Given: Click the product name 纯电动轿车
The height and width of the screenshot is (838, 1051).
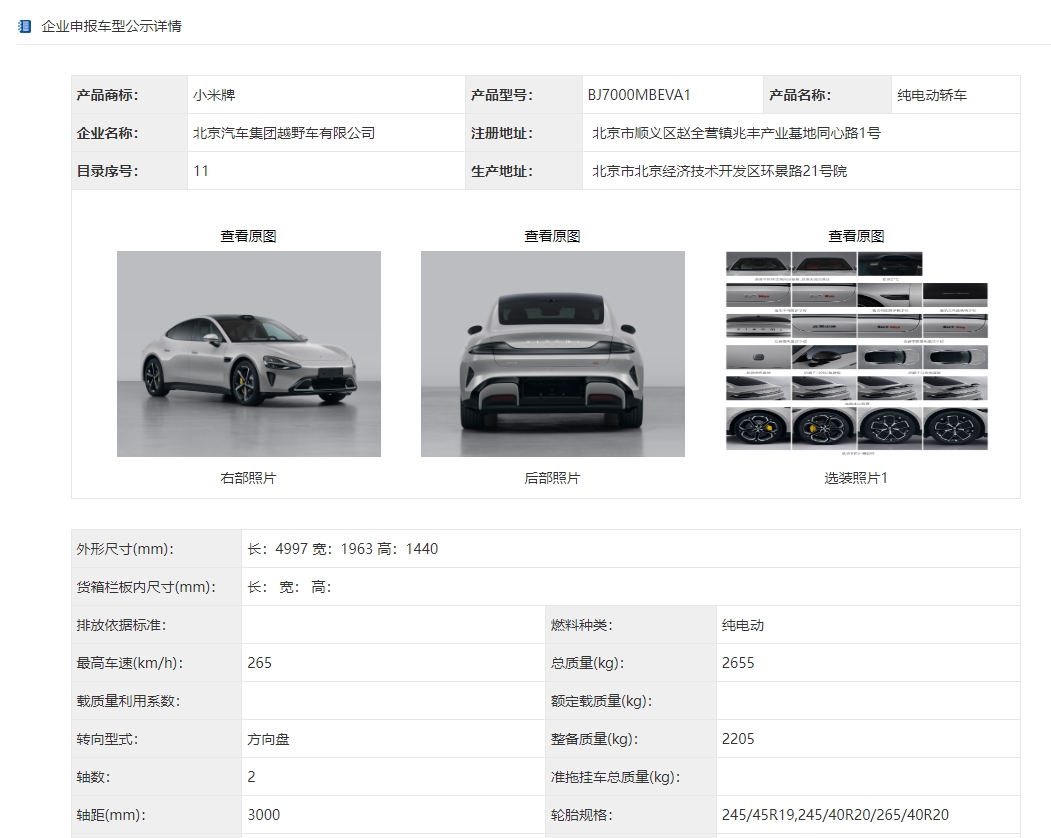Looking at the screenshot, I should [x=932, y=95].
